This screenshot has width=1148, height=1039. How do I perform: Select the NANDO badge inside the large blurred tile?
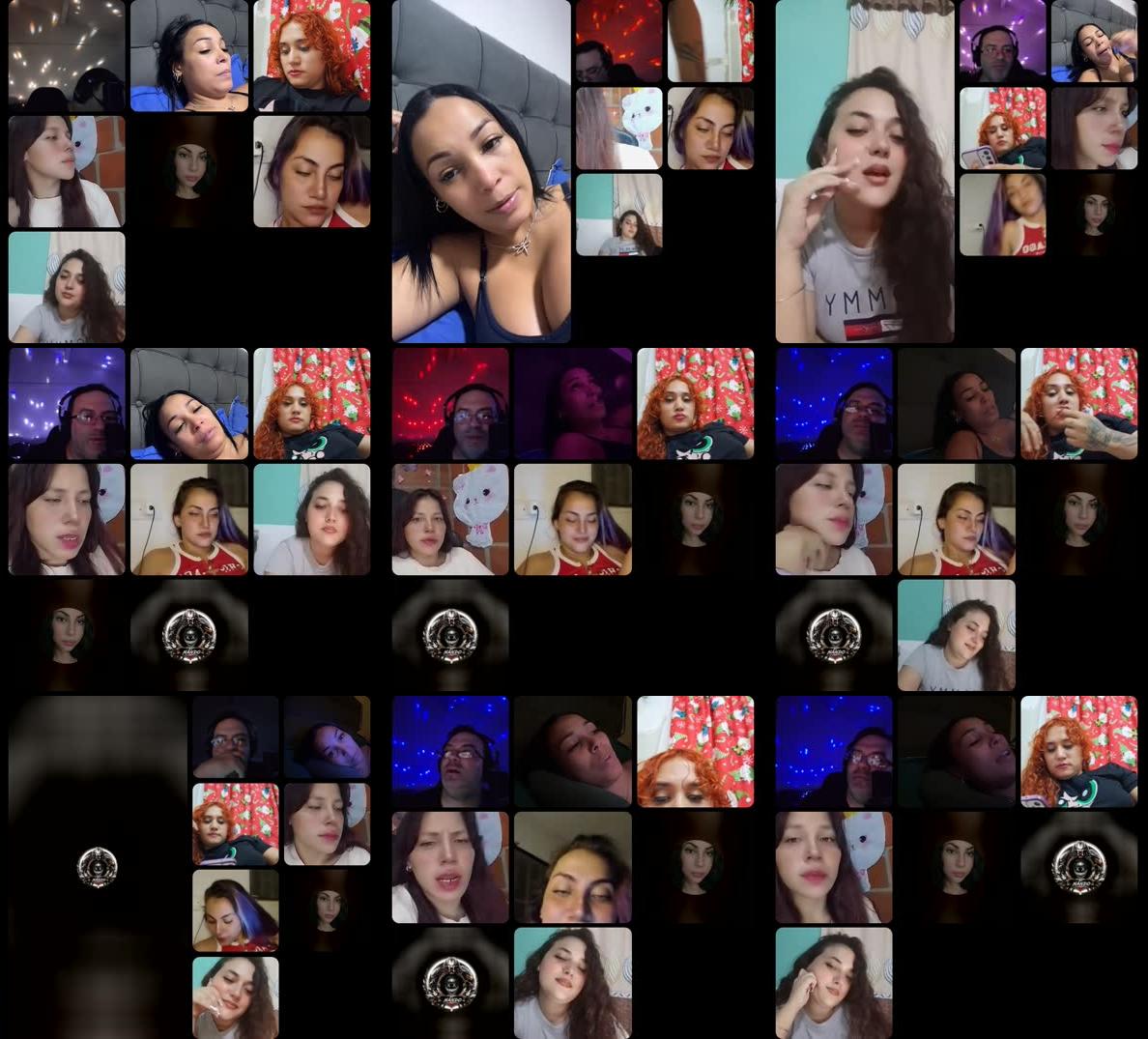pyautogui.click(x=96, y=866)
